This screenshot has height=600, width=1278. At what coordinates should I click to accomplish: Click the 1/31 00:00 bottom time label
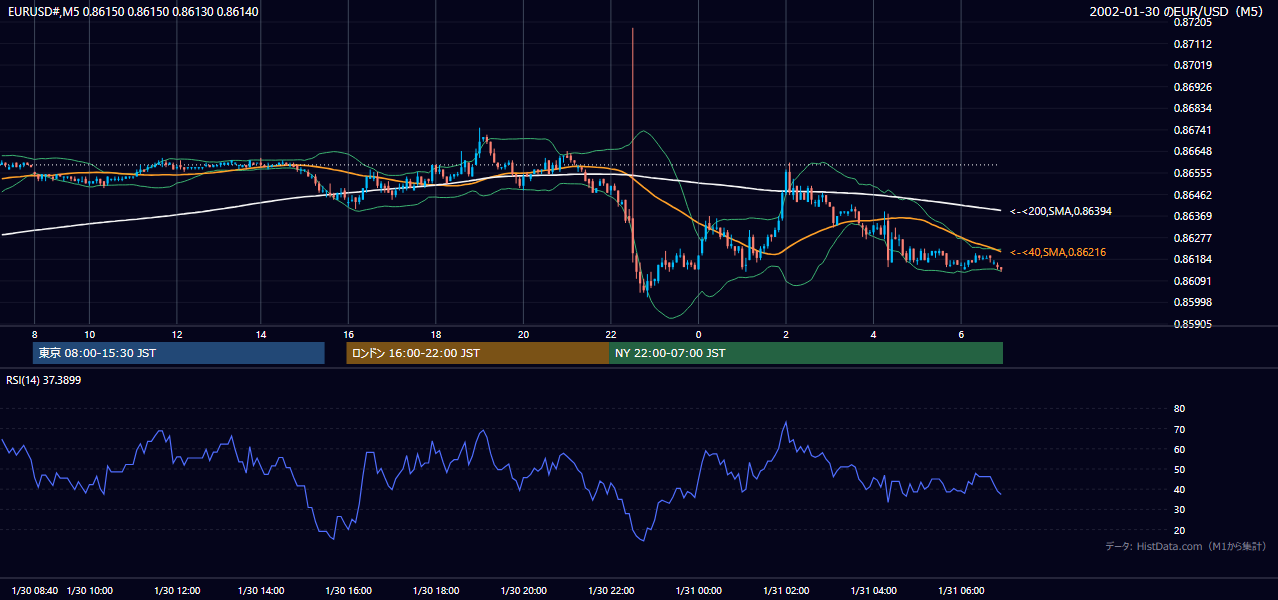tap(698, 591)
